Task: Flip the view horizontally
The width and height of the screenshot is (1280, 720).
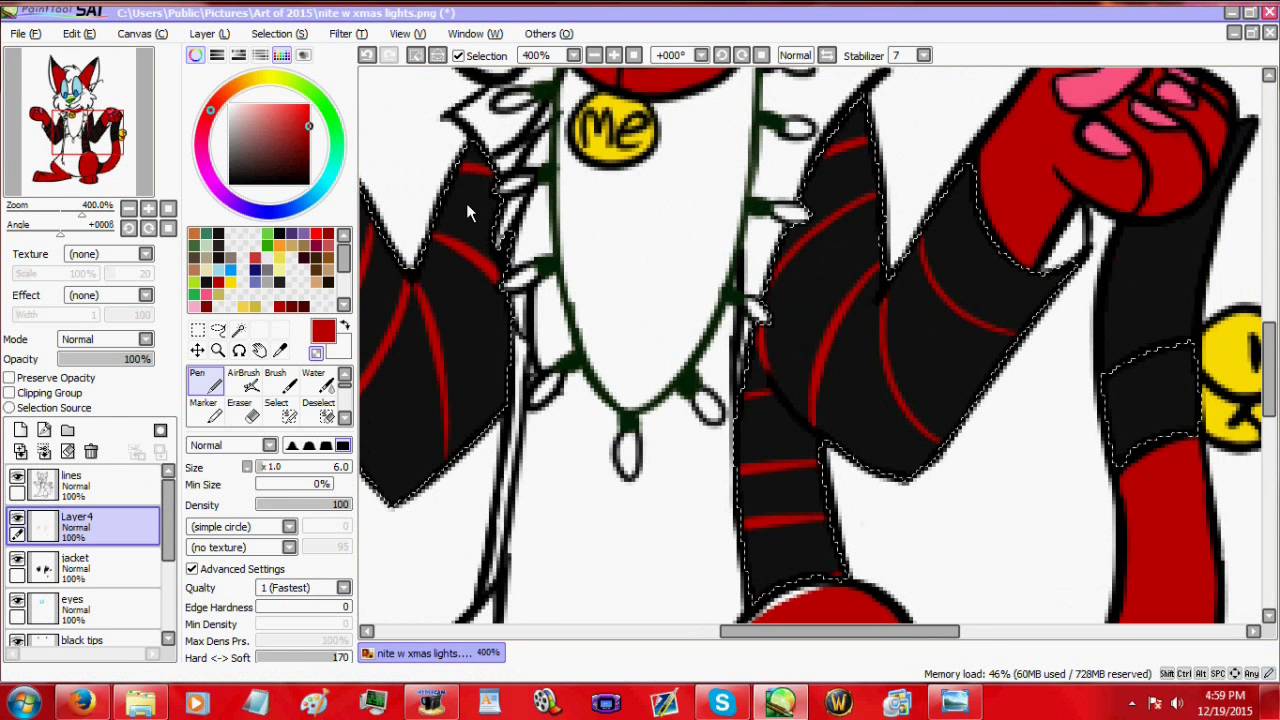Action: pyautogui.click(x=828, y=55)
